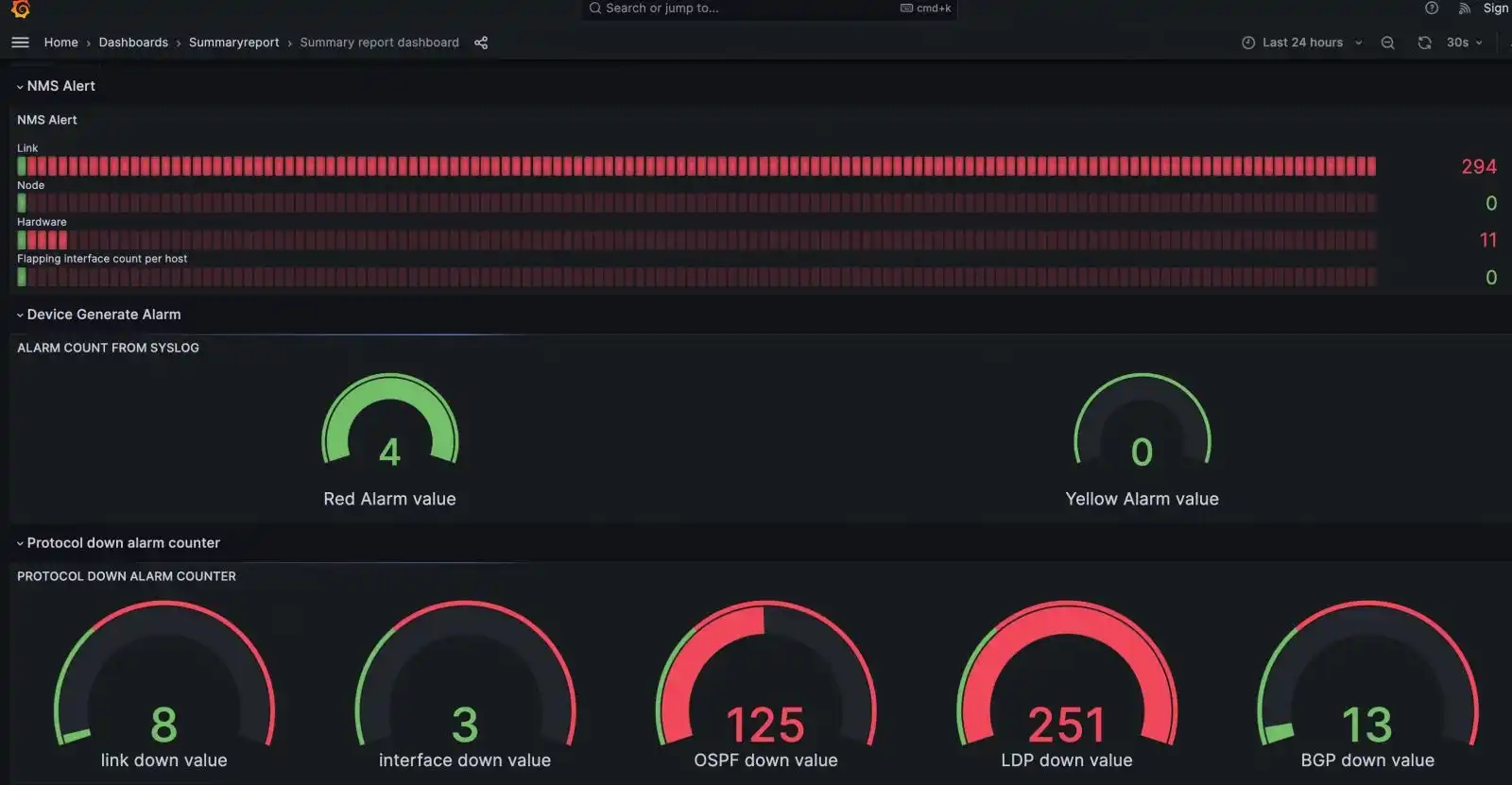Select the Node bar gauge row
The image size is (1512, 785).
click(x=696, y=203)
